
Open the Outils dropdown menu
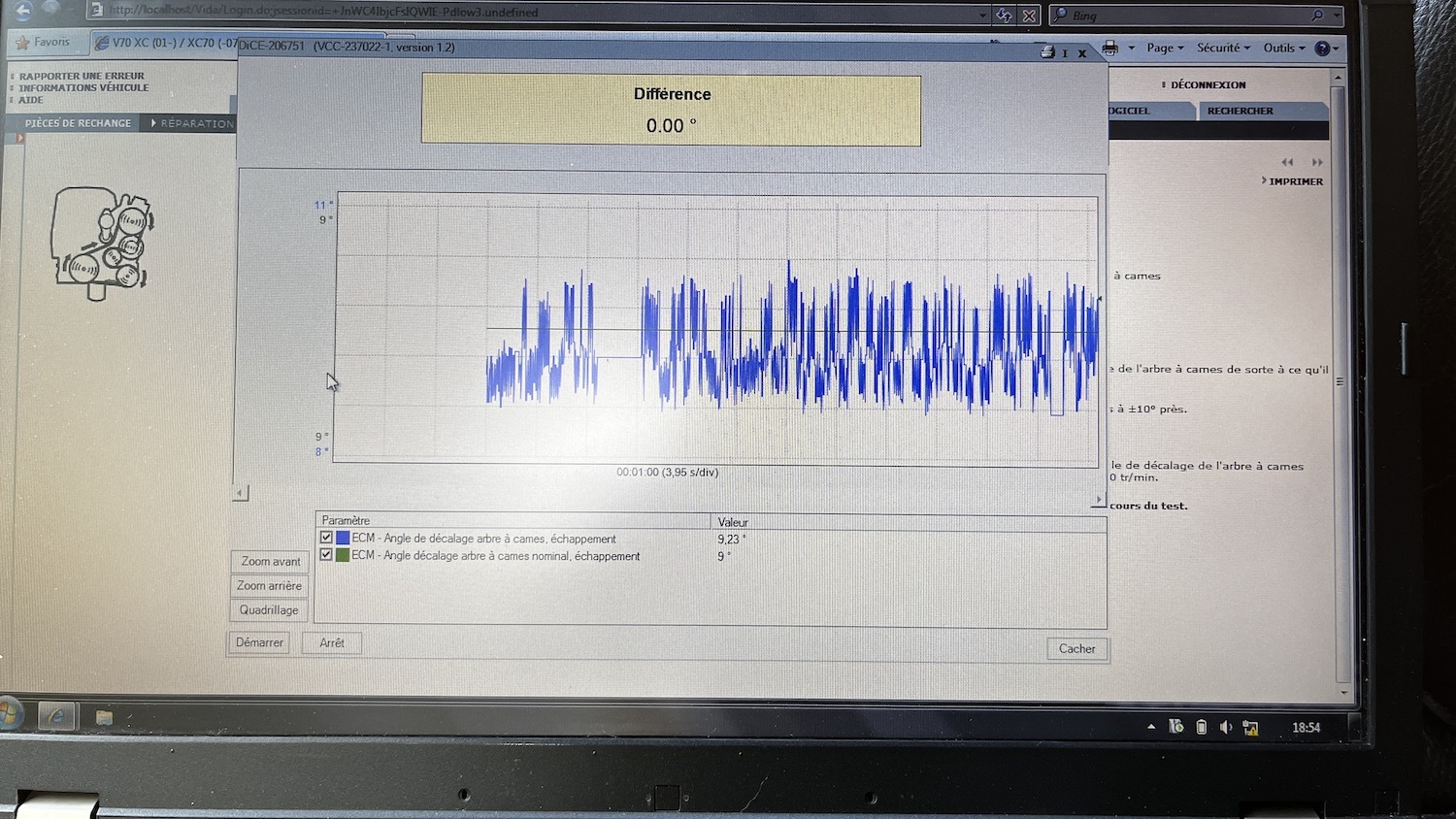coord(1284,48)
